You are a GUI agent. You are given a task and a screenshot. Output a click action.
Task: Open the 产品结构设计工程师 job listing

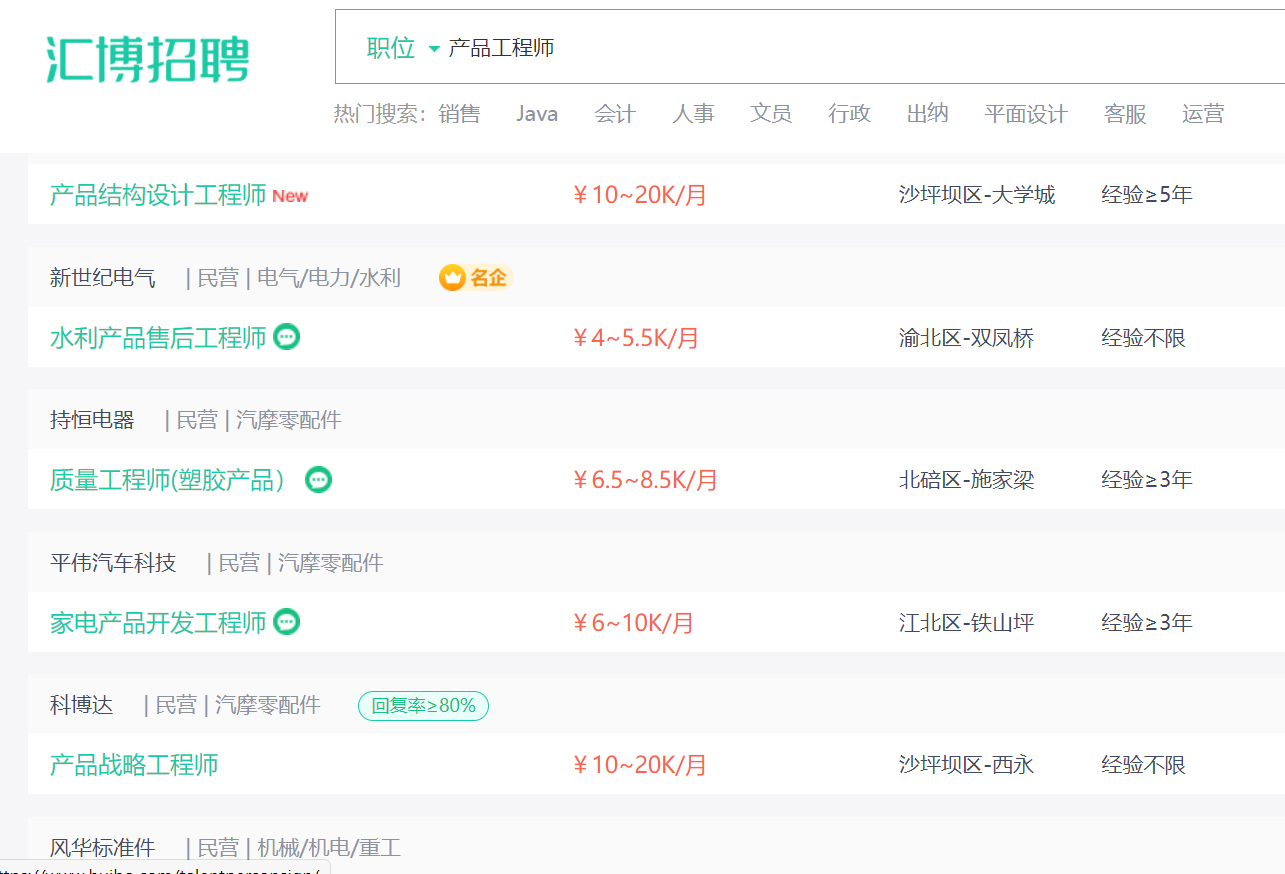[158, 195]
